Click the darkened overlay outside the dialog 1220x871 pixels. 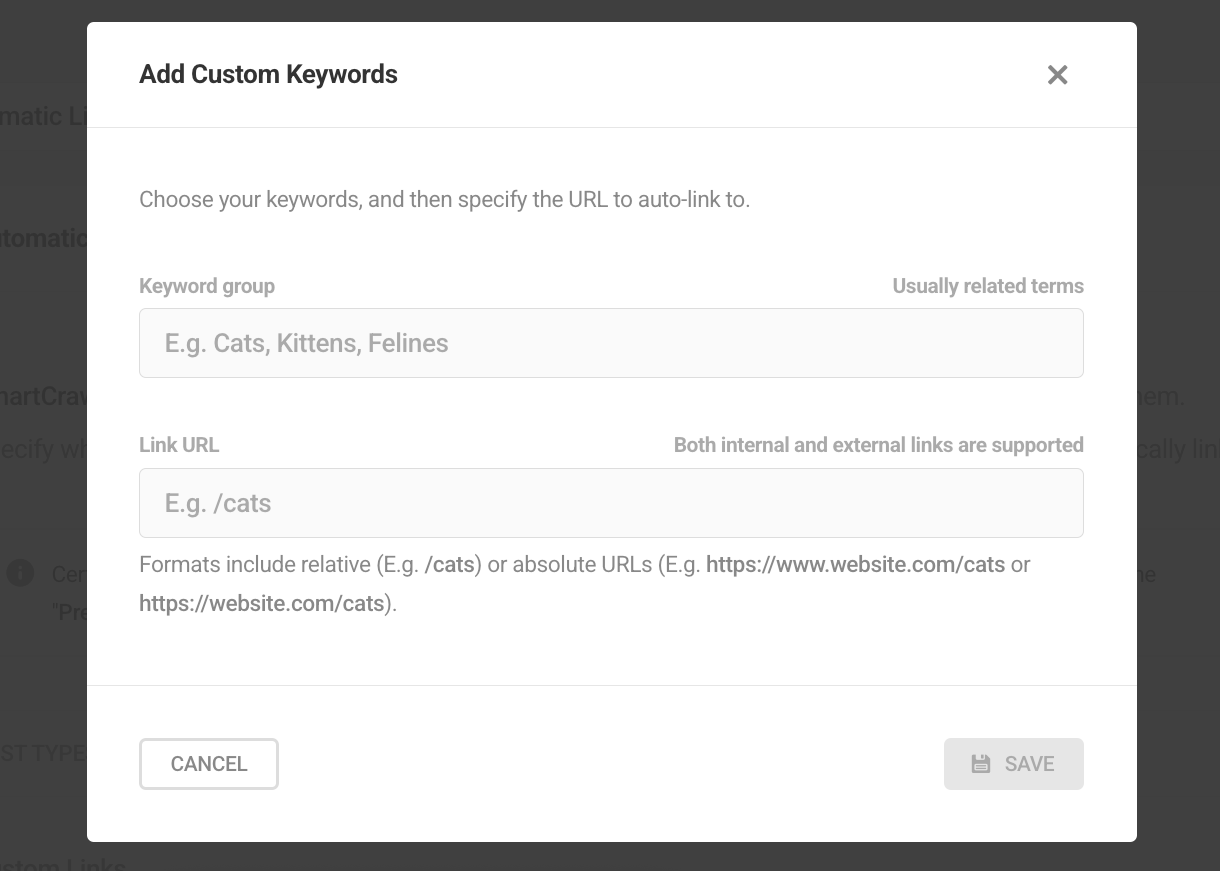click(x=44, y=450)
